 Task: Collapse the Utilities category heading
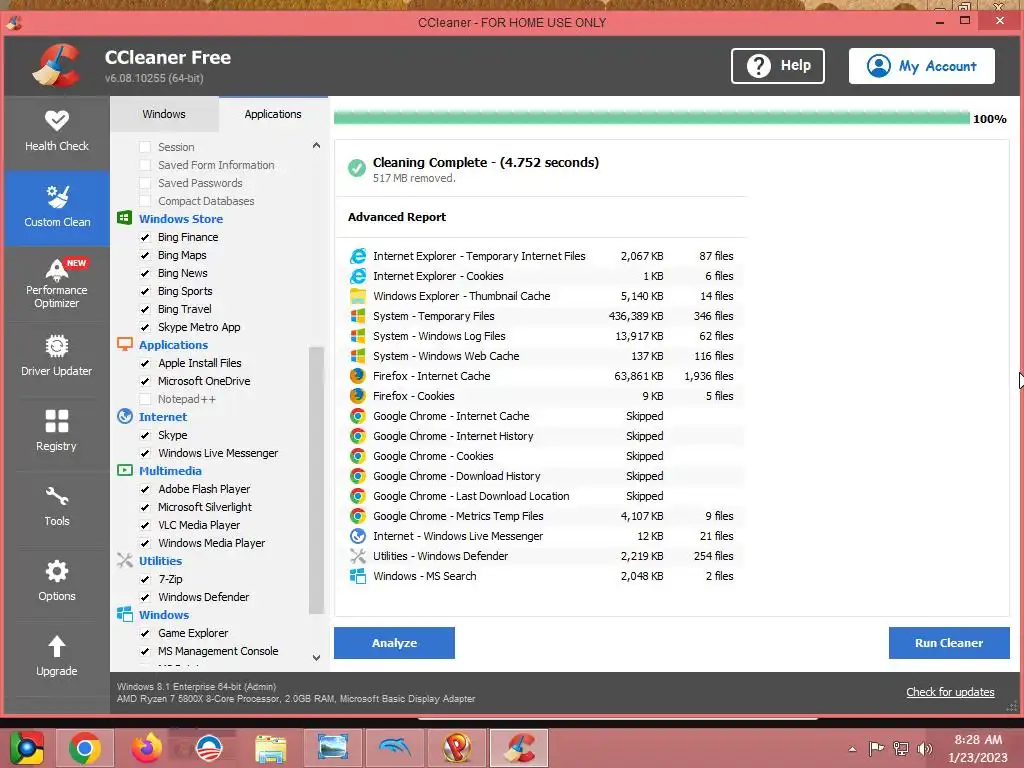[160, 561]
